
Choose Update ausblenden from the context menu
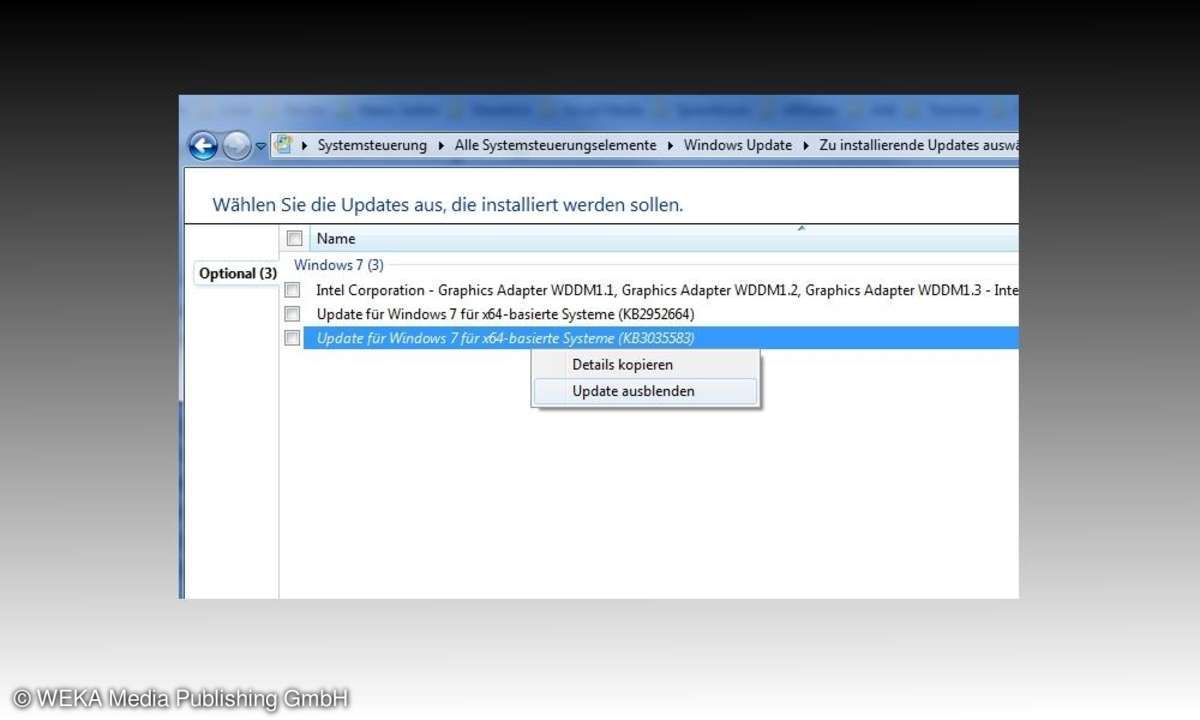tap(645, 391)
